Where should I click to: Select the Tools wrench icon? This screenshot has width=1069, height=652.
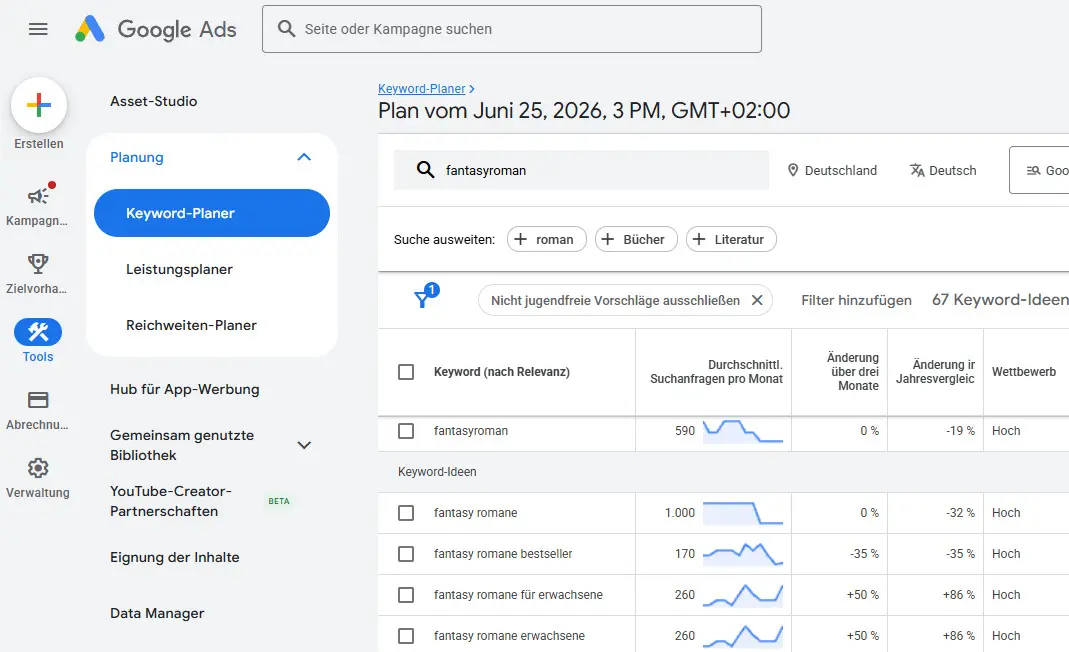click(x=38, y=332)
